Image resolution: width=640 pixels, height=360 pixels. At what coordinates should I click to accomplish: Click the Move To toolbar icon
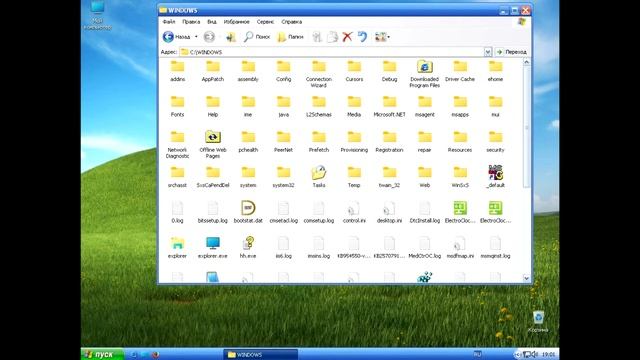pos(317,37)
